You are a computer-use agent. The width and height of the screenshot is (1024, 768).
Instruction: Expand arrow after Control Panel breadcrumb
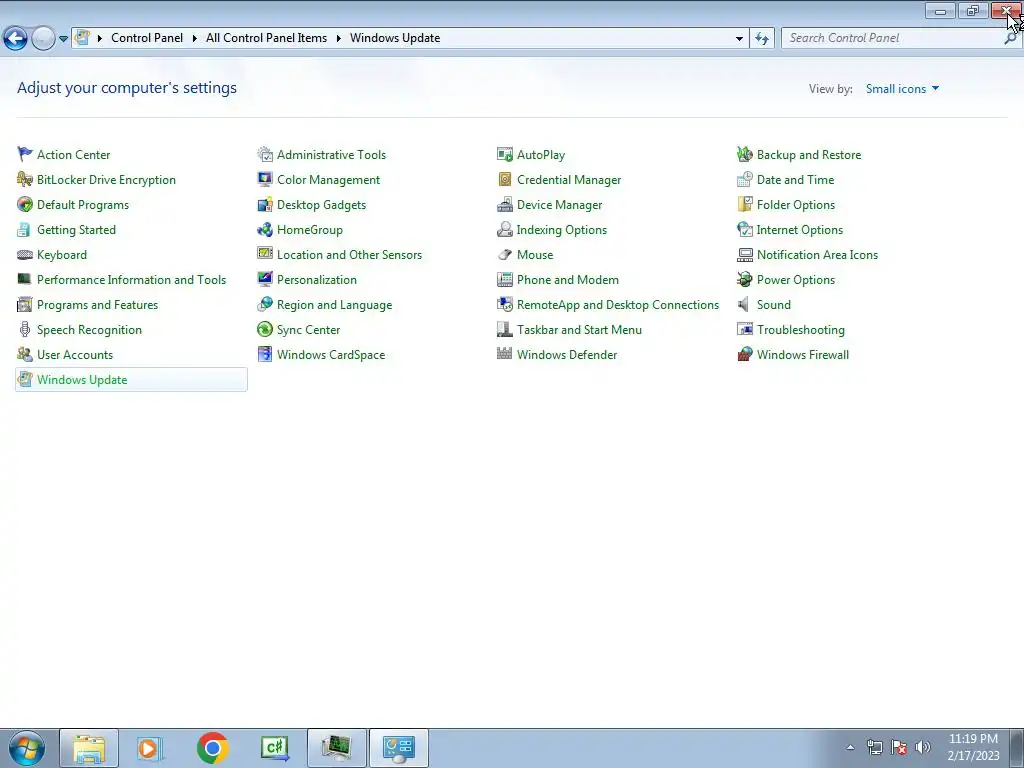tap(195, 39)
